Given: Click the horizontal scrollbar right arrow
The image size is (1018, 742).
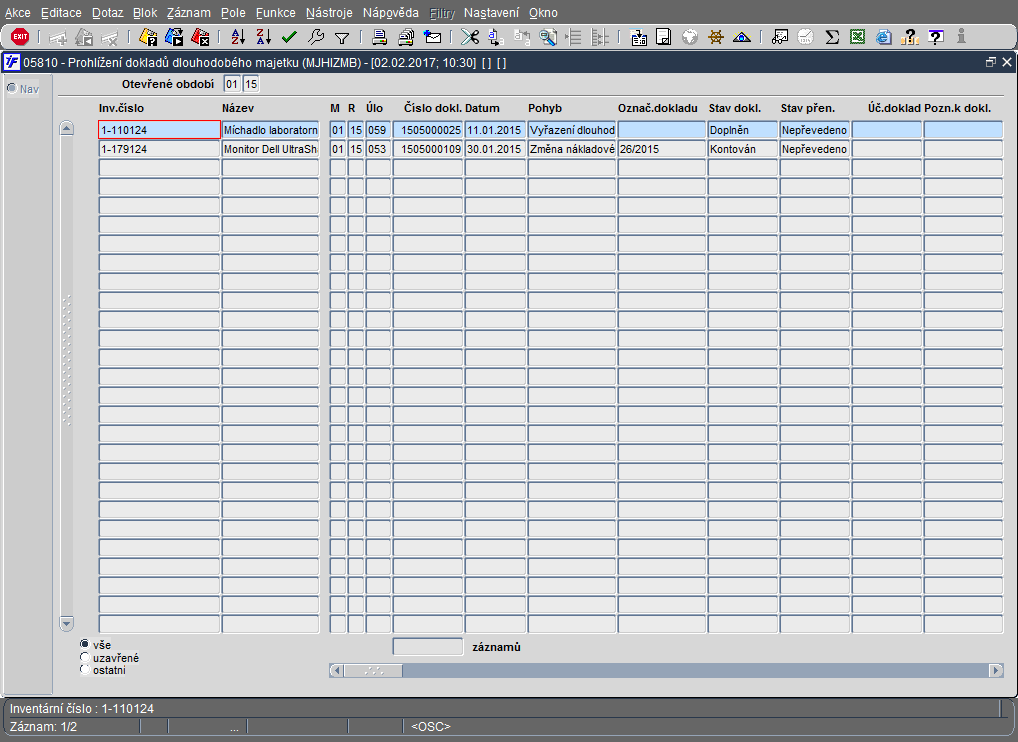Looking at the screenshot, I should (996, 671).
